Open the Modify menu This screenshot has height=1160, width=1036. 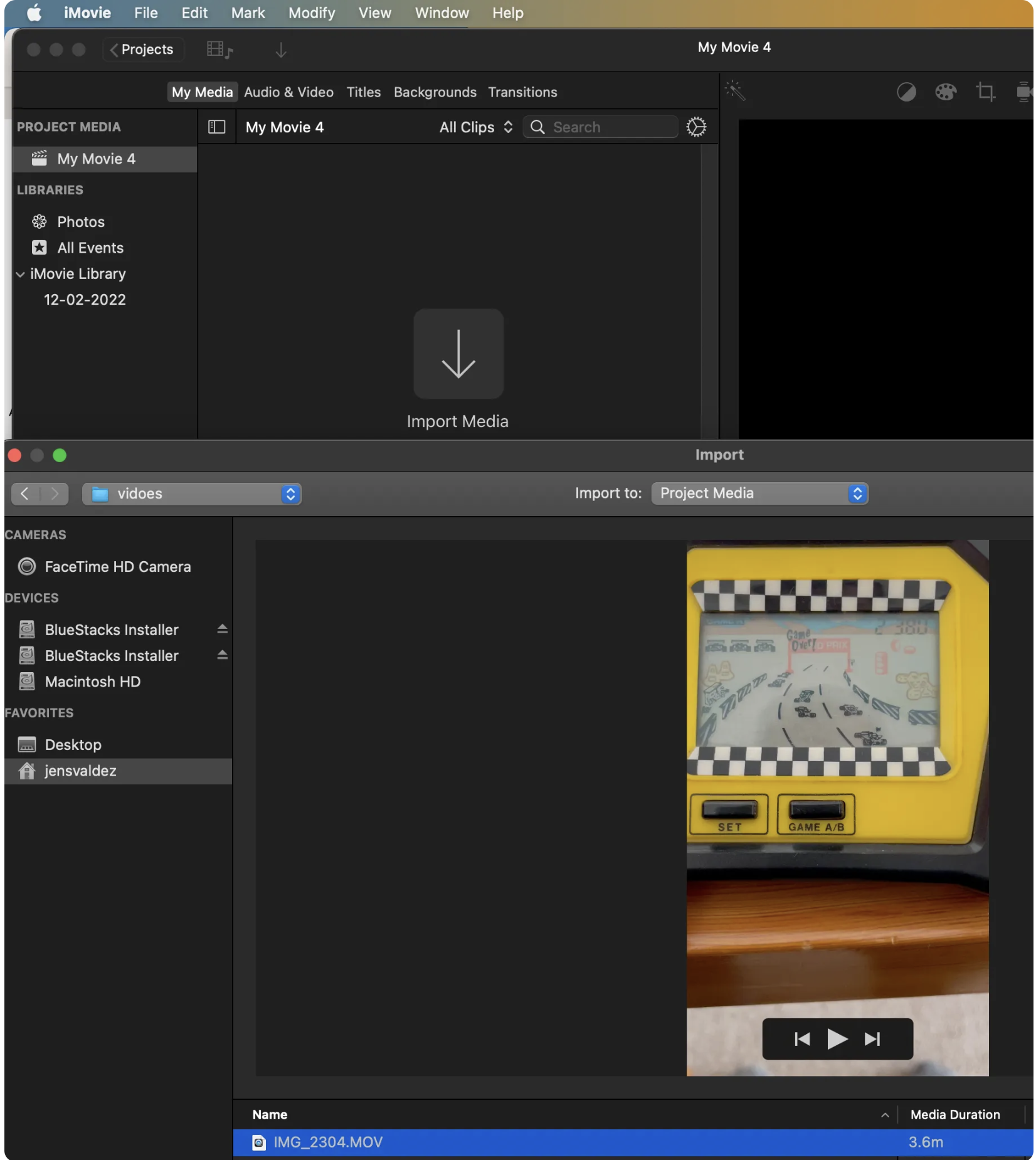pos(311,13)
